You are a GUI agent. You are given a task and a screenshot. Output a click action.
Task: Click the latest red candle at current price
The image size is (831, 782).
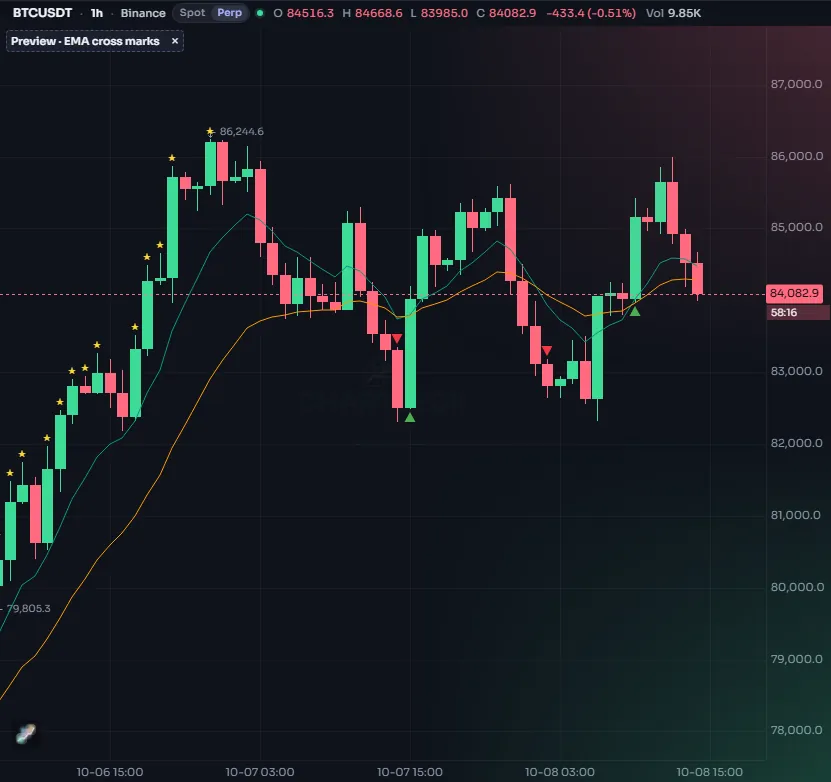tap(697, 279)
